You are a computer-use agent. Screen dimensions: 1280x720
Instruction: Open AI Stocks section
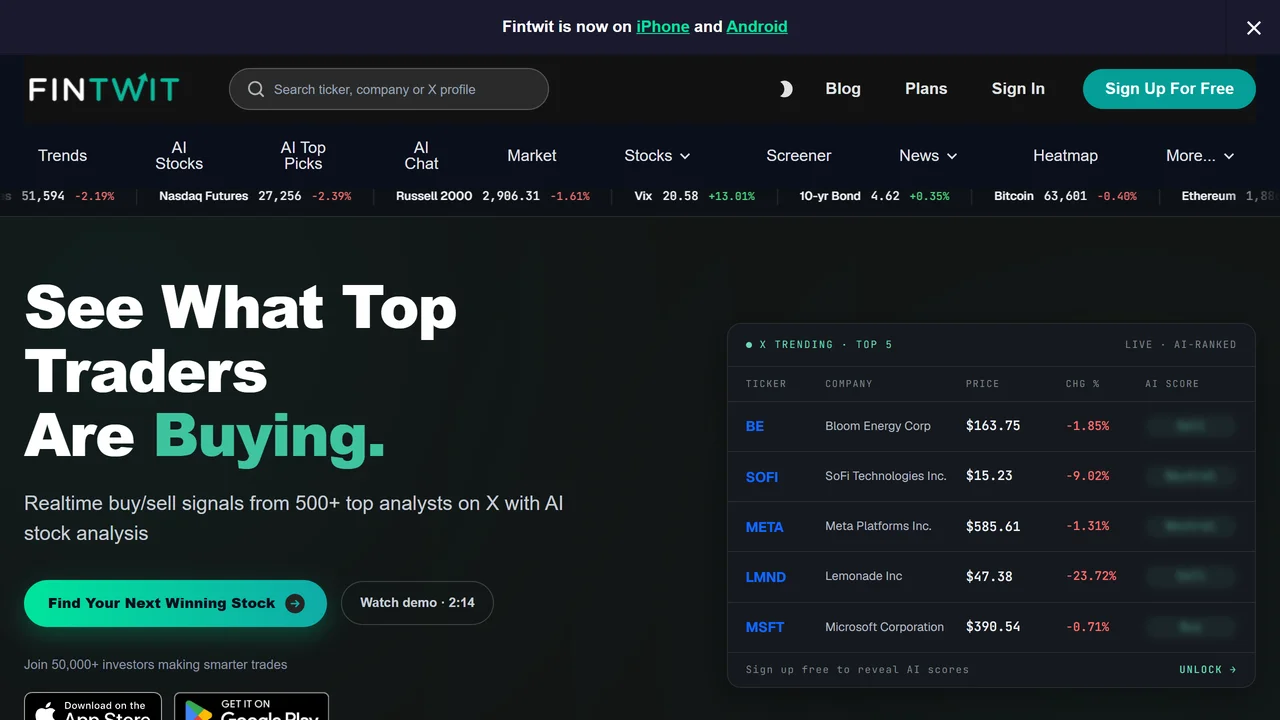click(x=179, y=155)
